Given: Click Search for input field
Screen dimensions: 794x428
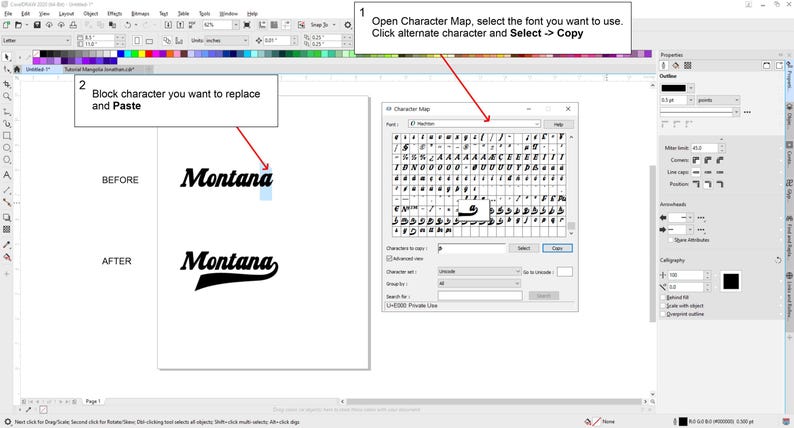Looking at the screenshot, I should (x=480, y=296).
